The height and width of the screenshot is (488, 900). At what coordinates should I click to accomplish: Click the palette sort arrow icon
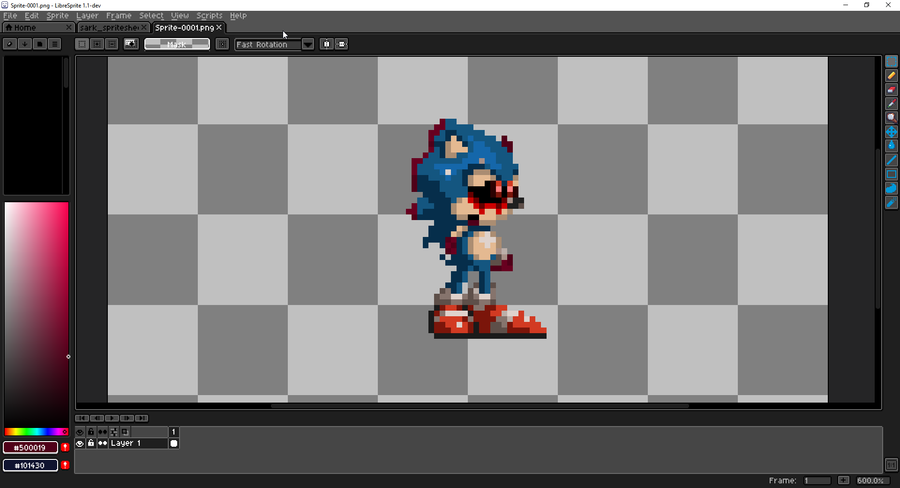[x=25, y=44]
